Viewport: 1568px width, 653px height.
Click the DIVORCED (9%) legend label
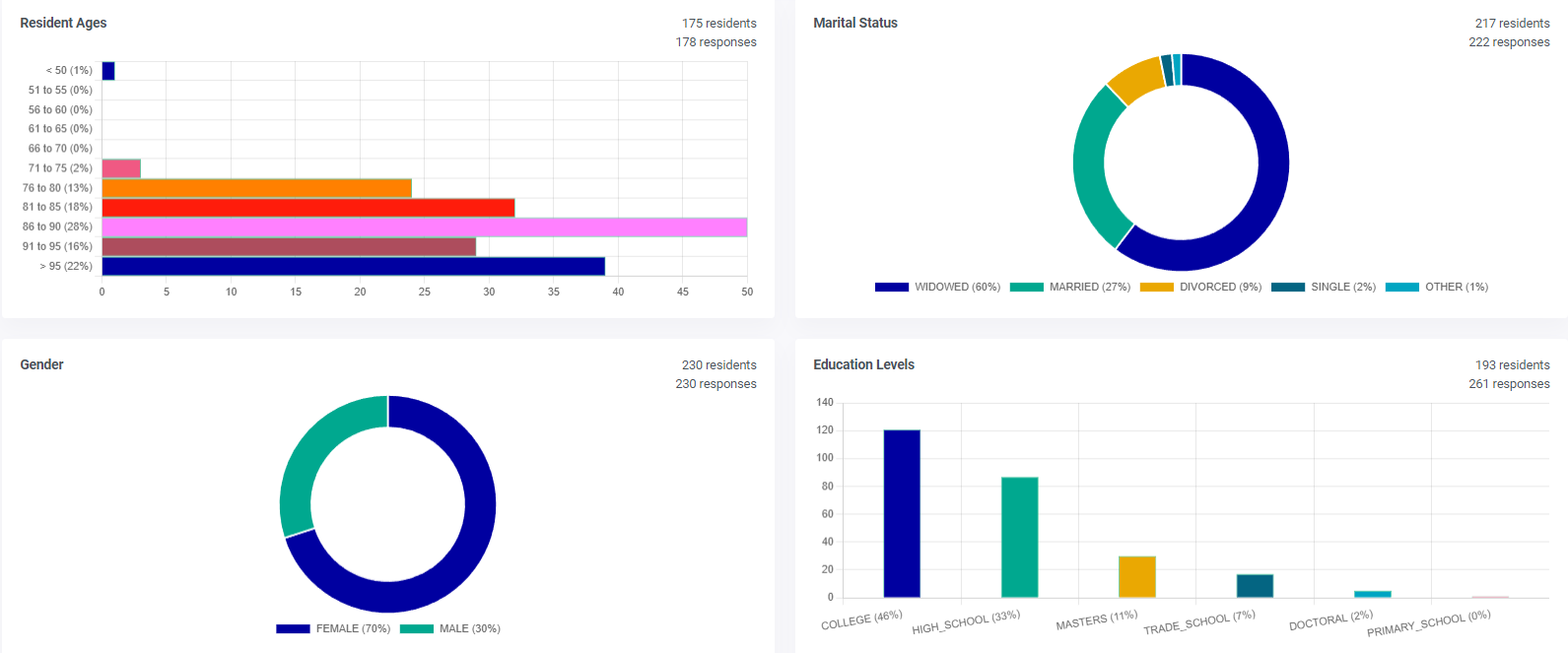coord(1220,288)
